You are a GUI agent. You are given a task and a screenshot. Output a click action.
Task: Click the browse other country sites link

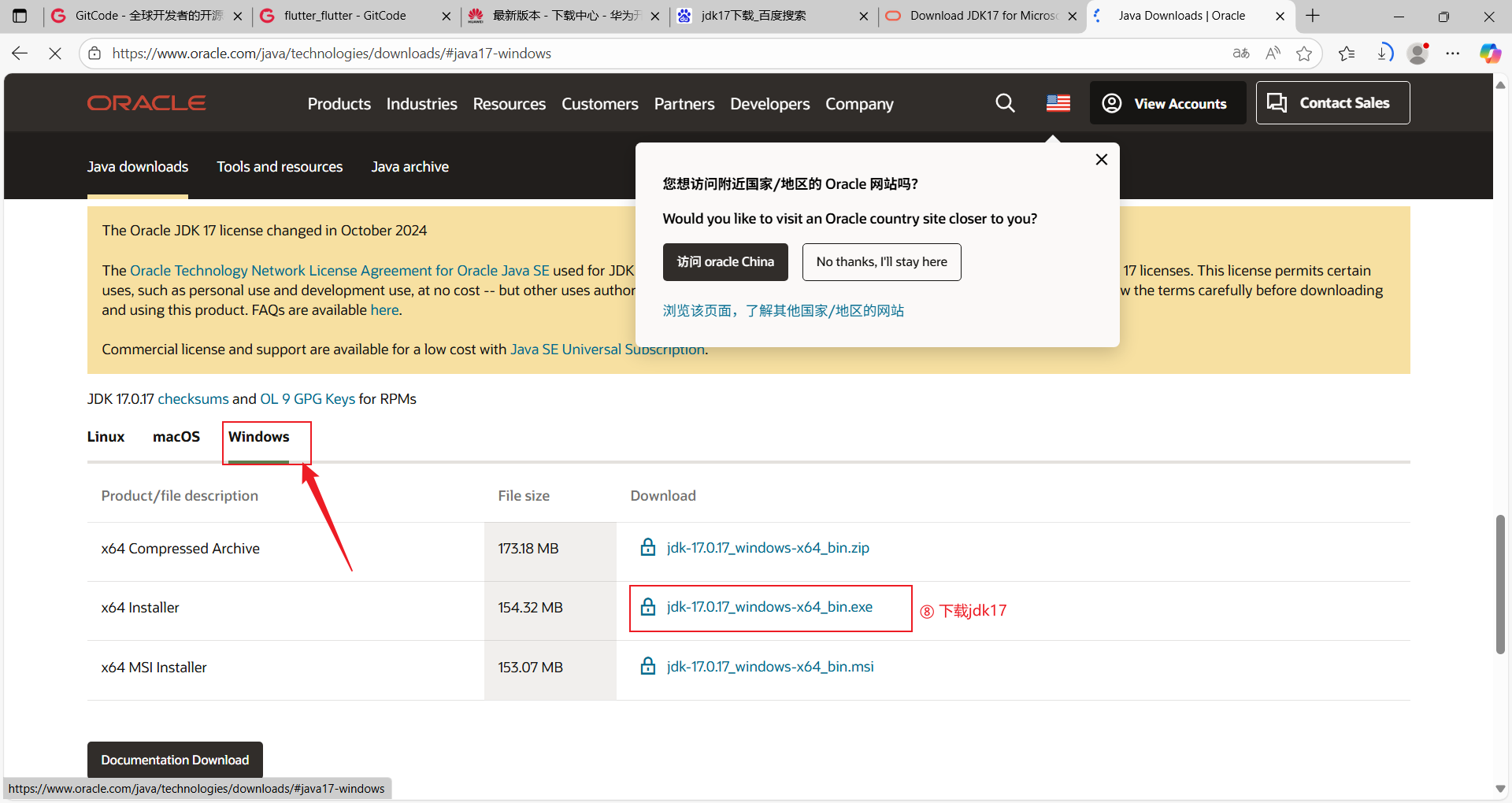click(784, 311)
